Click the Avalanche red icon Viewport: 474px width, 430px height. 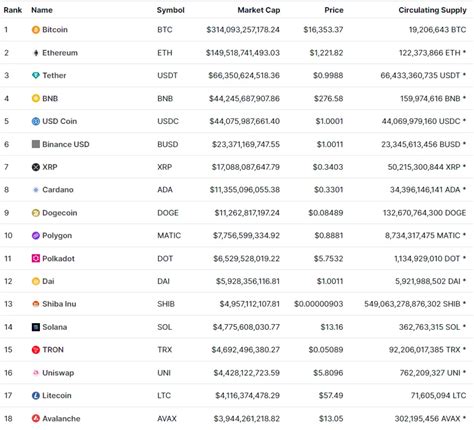point(36,418)
